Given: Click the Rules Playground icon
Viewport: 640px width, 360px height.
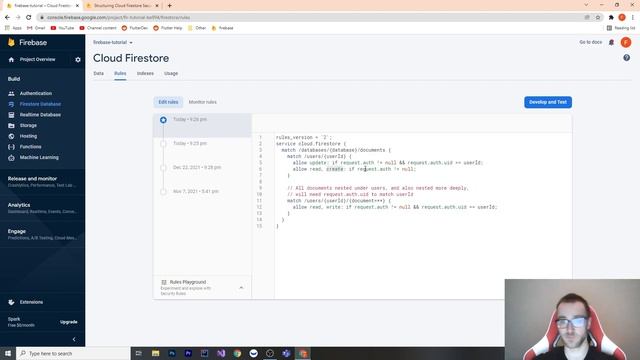Looking at the screenshot, I should click(x=164, y=282).
